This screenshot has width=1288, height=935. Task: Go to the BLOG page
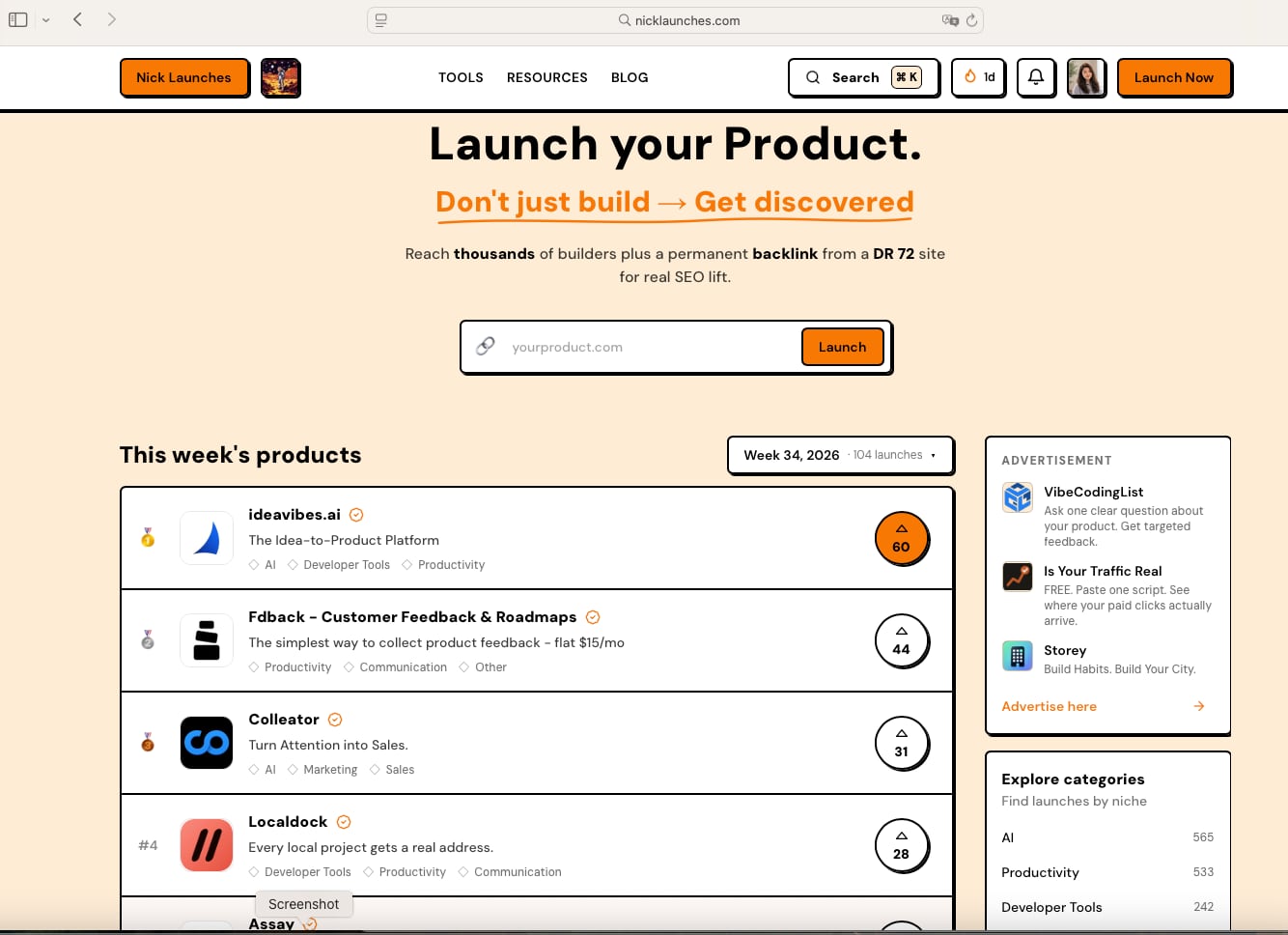(x=630, y=77)
